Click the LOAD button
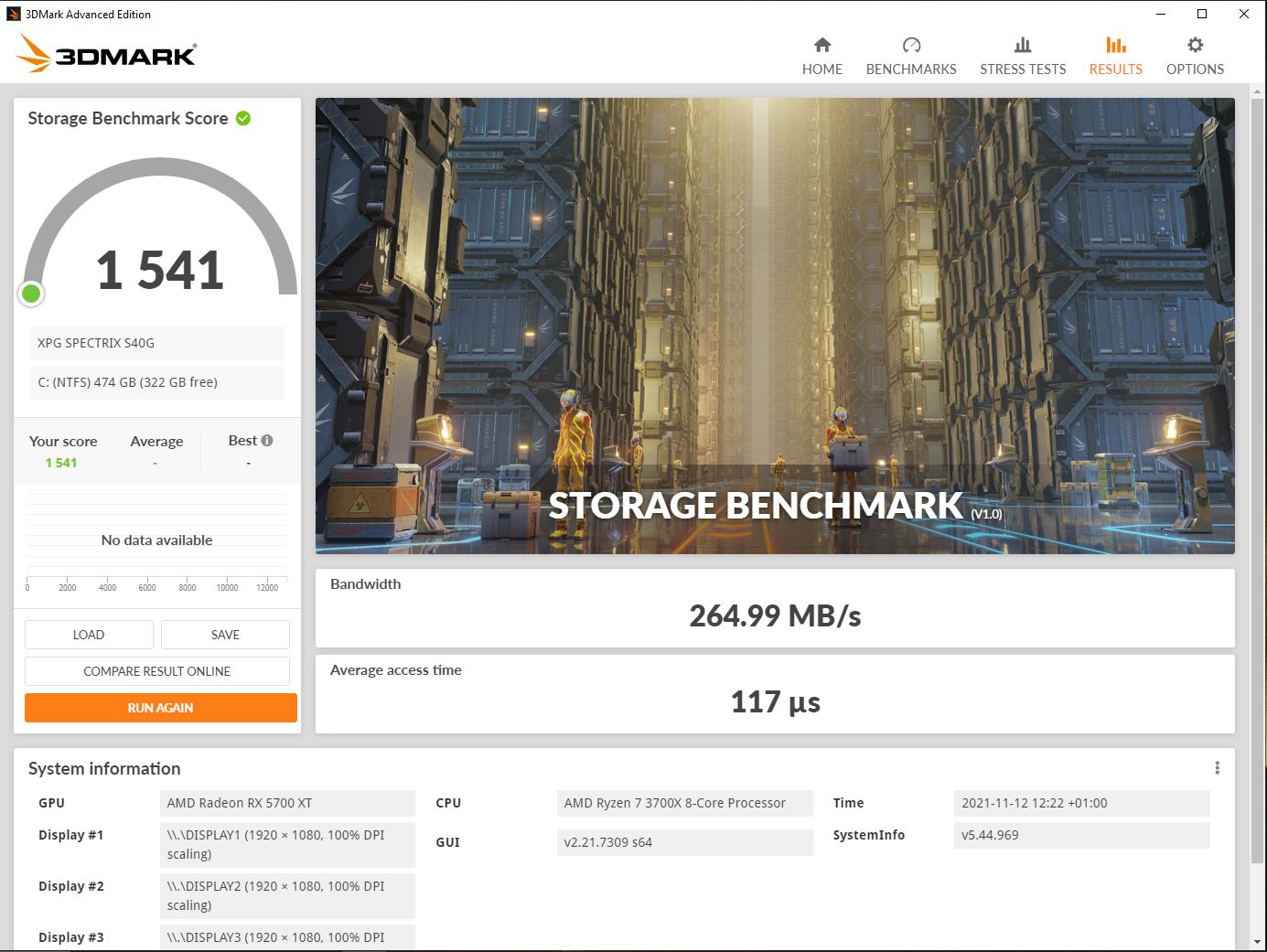 pos(89,635)
